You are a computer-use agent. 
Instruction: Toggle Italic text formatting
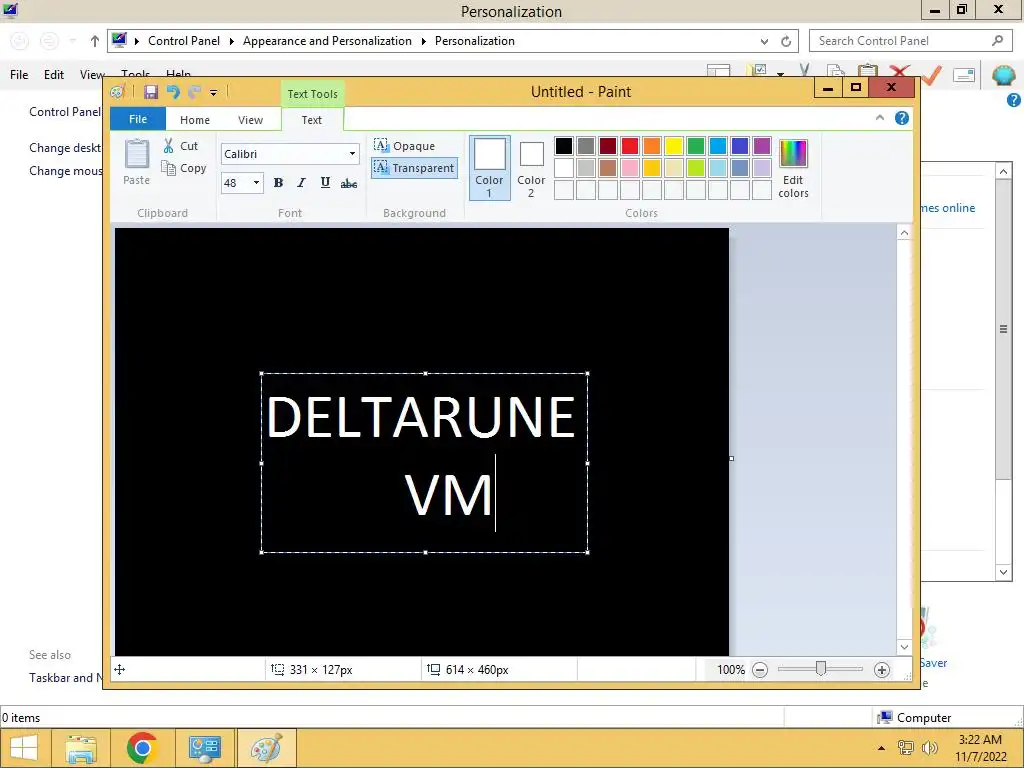coord(301,183)
